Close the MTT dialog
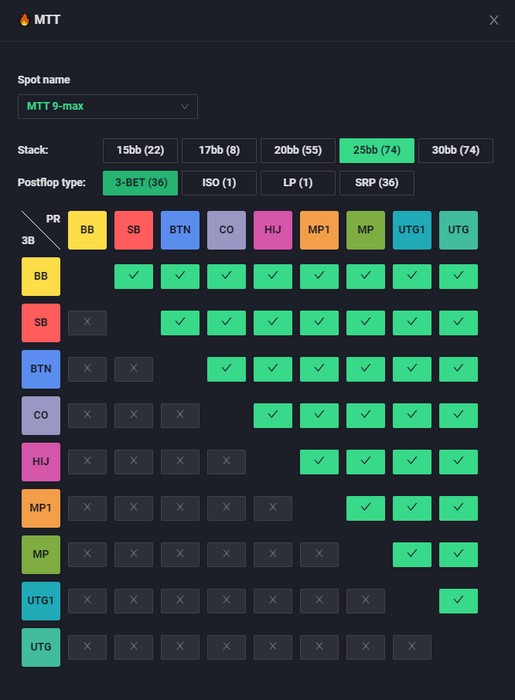515x700 pixels. pyautogui.click(x=494, y=20)
